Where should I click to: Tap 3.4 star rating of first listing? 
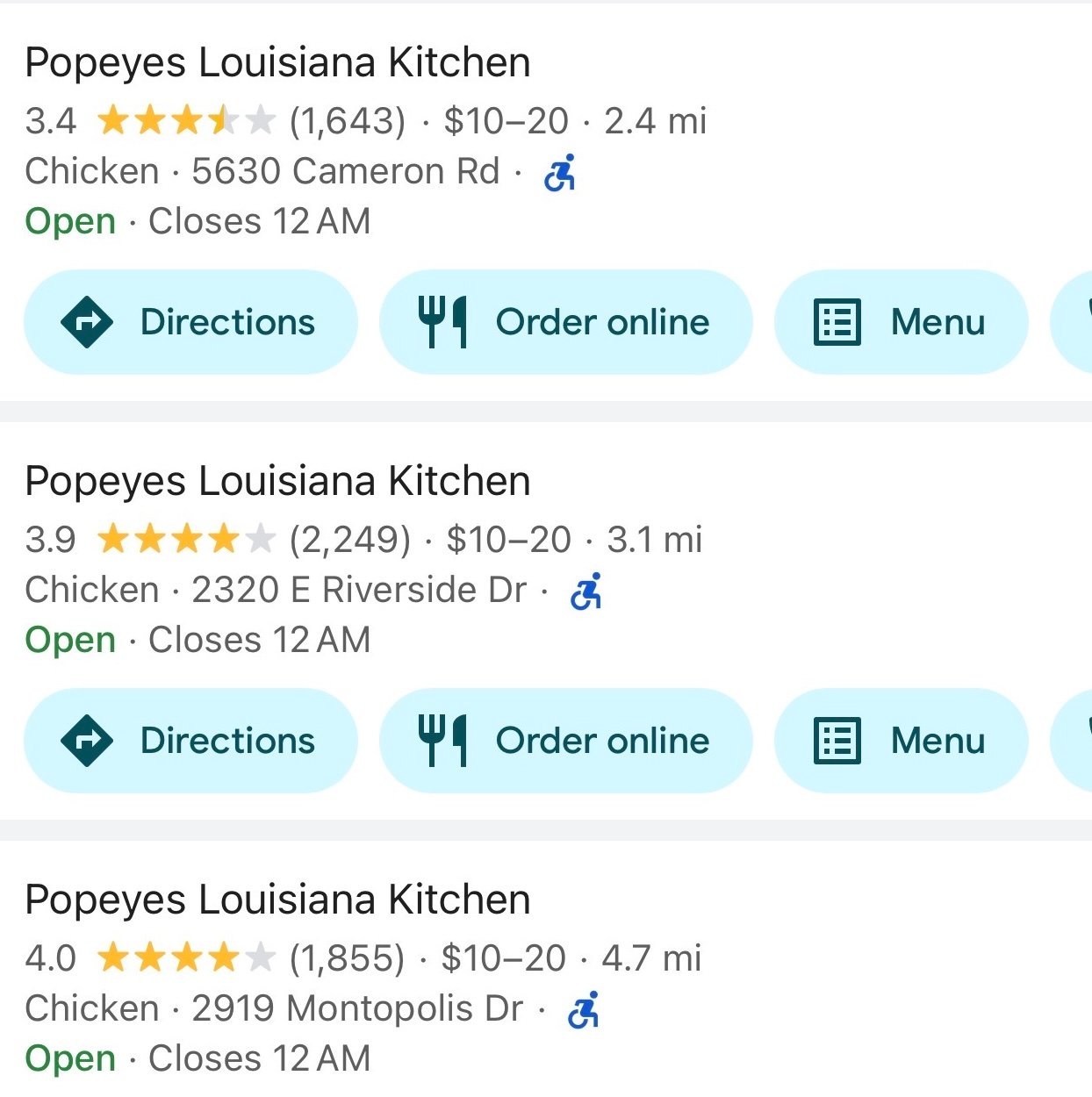pos(186,121)
